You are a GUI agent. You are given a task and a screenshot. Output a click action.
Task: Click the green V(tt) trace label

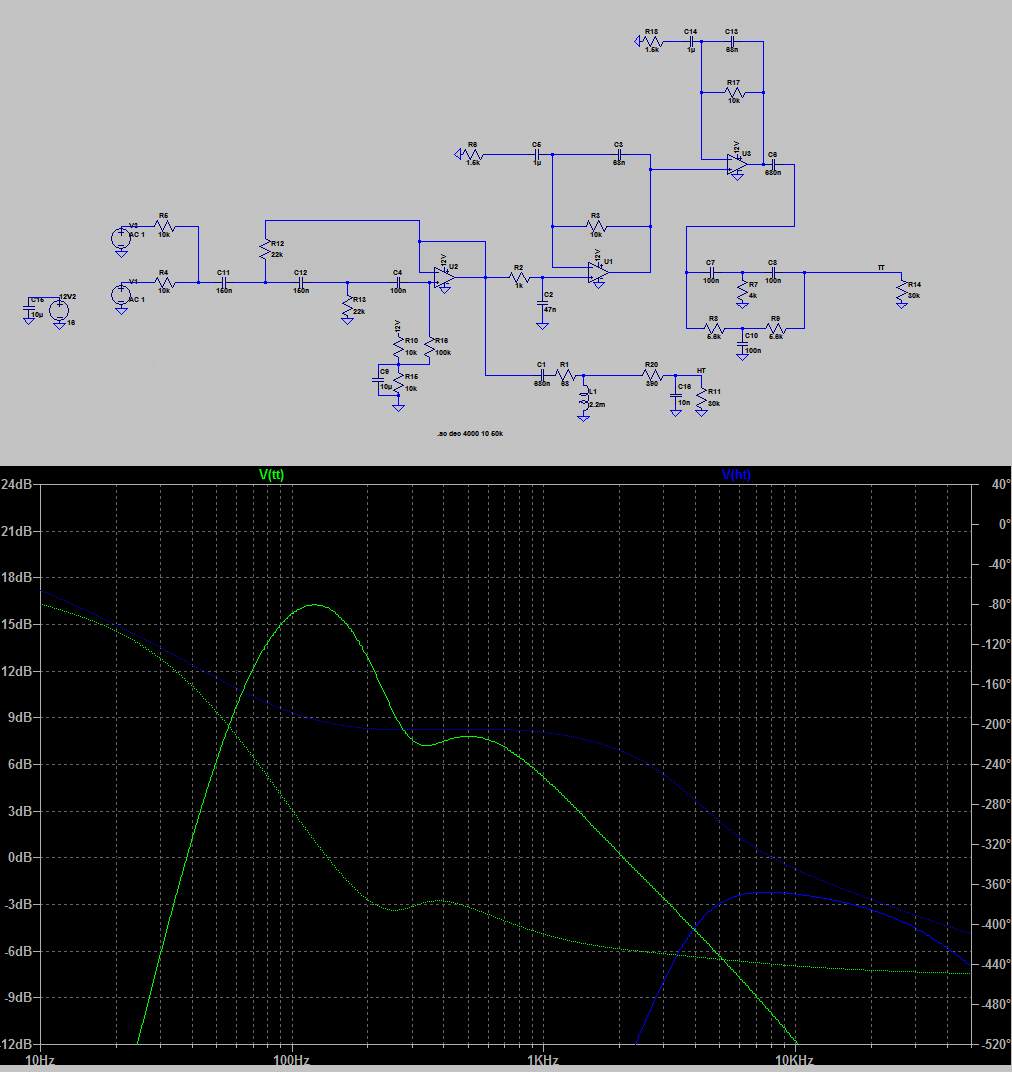coord(271,475)
